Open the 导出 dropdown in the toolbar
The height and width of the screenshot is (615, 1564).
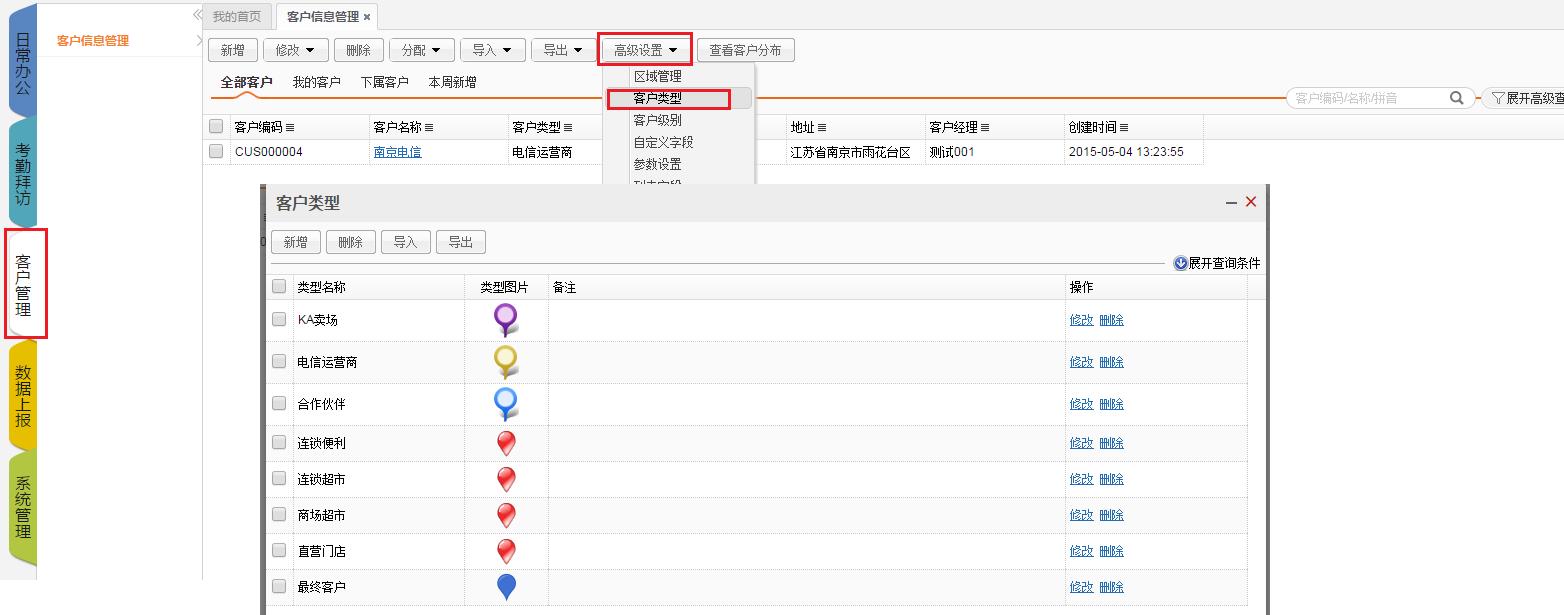click(x=563, y=50)
